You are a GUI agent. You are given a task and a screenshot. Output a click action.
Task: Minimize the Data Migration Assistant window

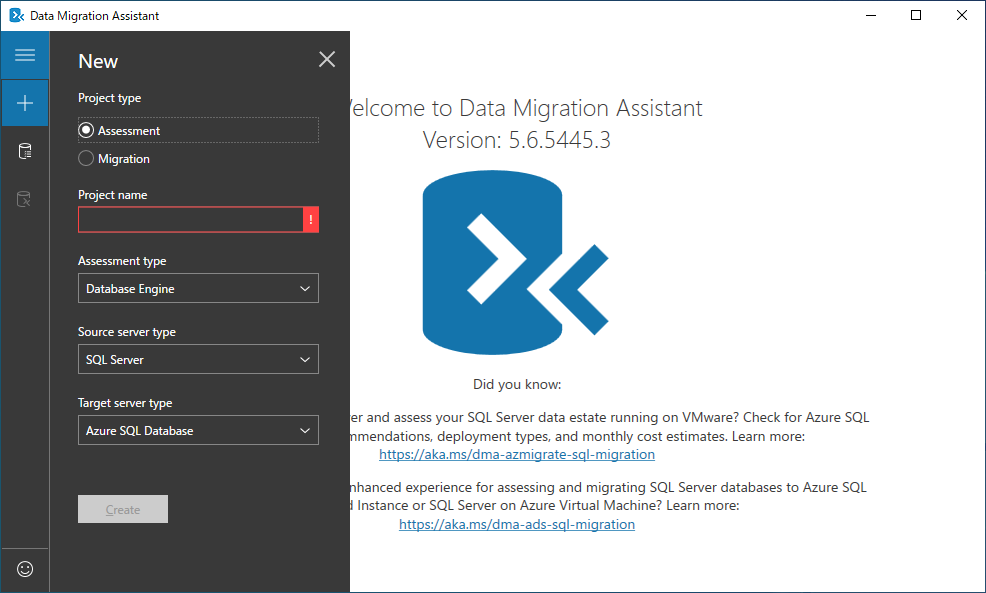[x=871, y=15]
